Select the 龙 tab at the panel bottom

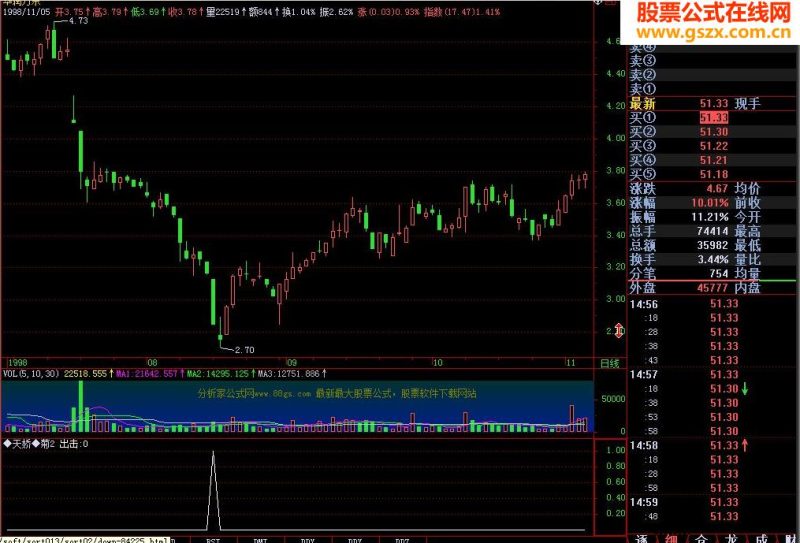pyautogui.click(x=731, y=538)
